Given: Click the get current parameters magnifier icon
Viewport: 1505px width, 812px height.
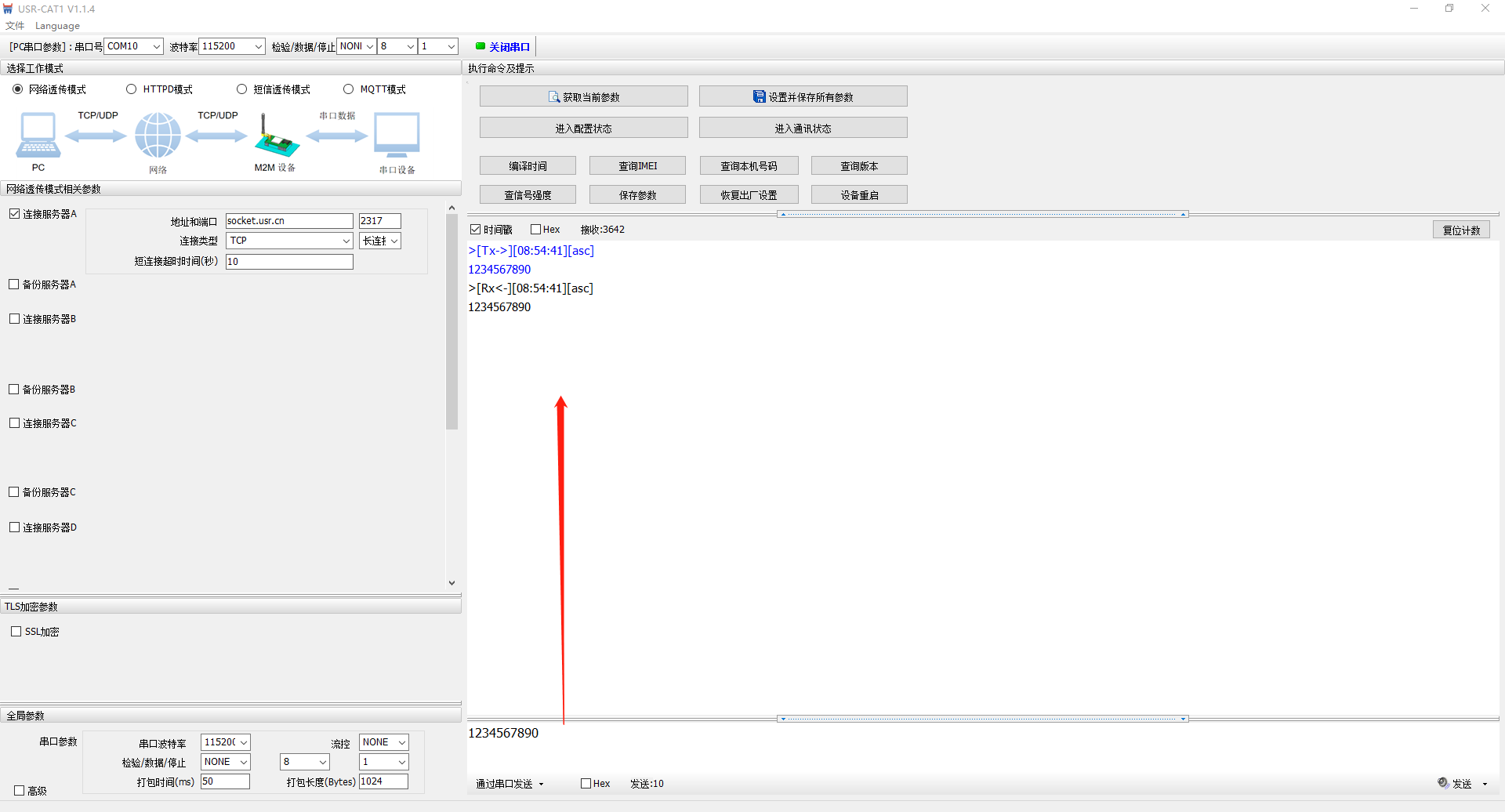Looking at the screenshot, I should [x=554, y=97].
